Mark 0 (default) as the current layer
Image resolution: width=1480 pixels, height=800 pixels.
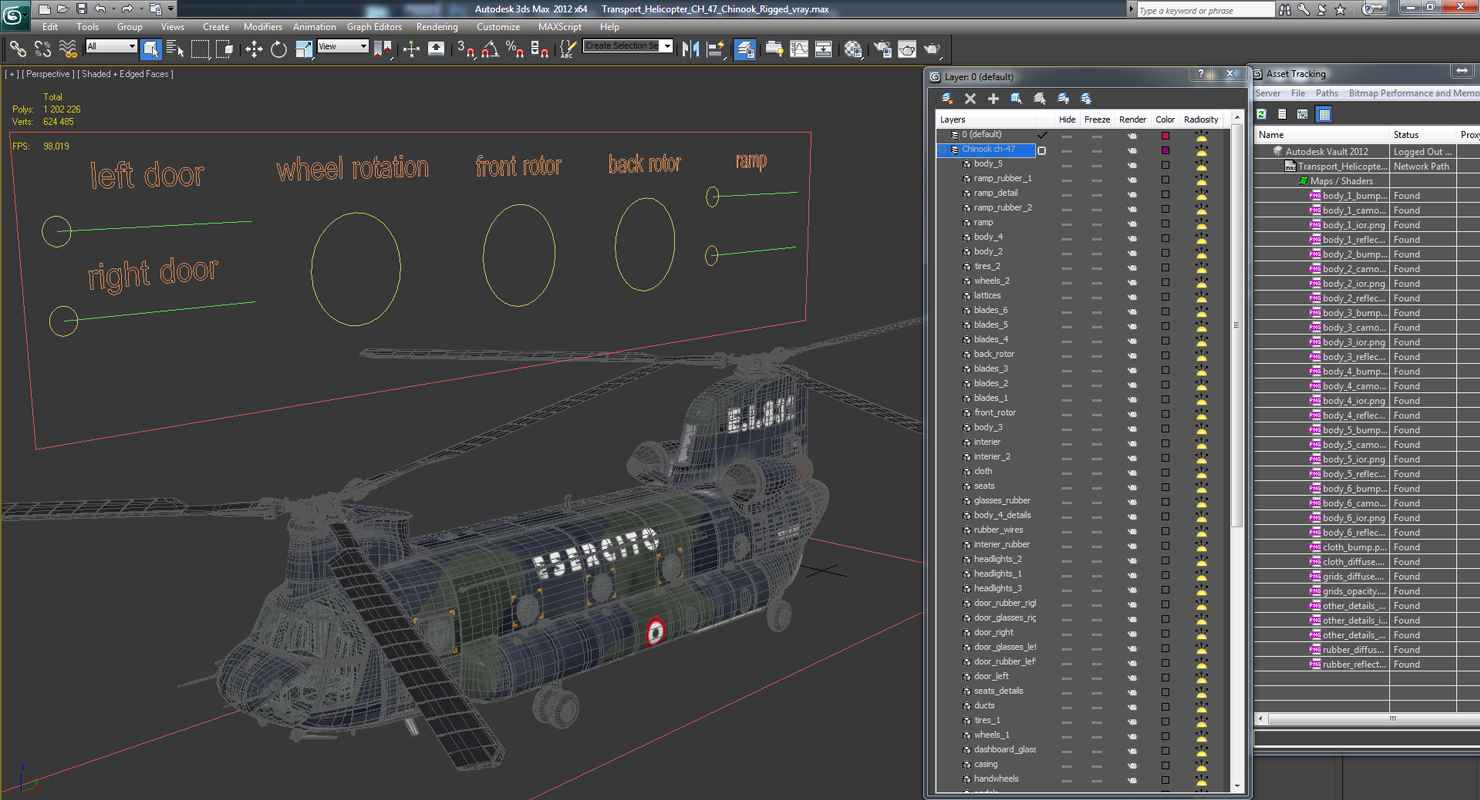pyautogui.click(x=1042, y=135)
